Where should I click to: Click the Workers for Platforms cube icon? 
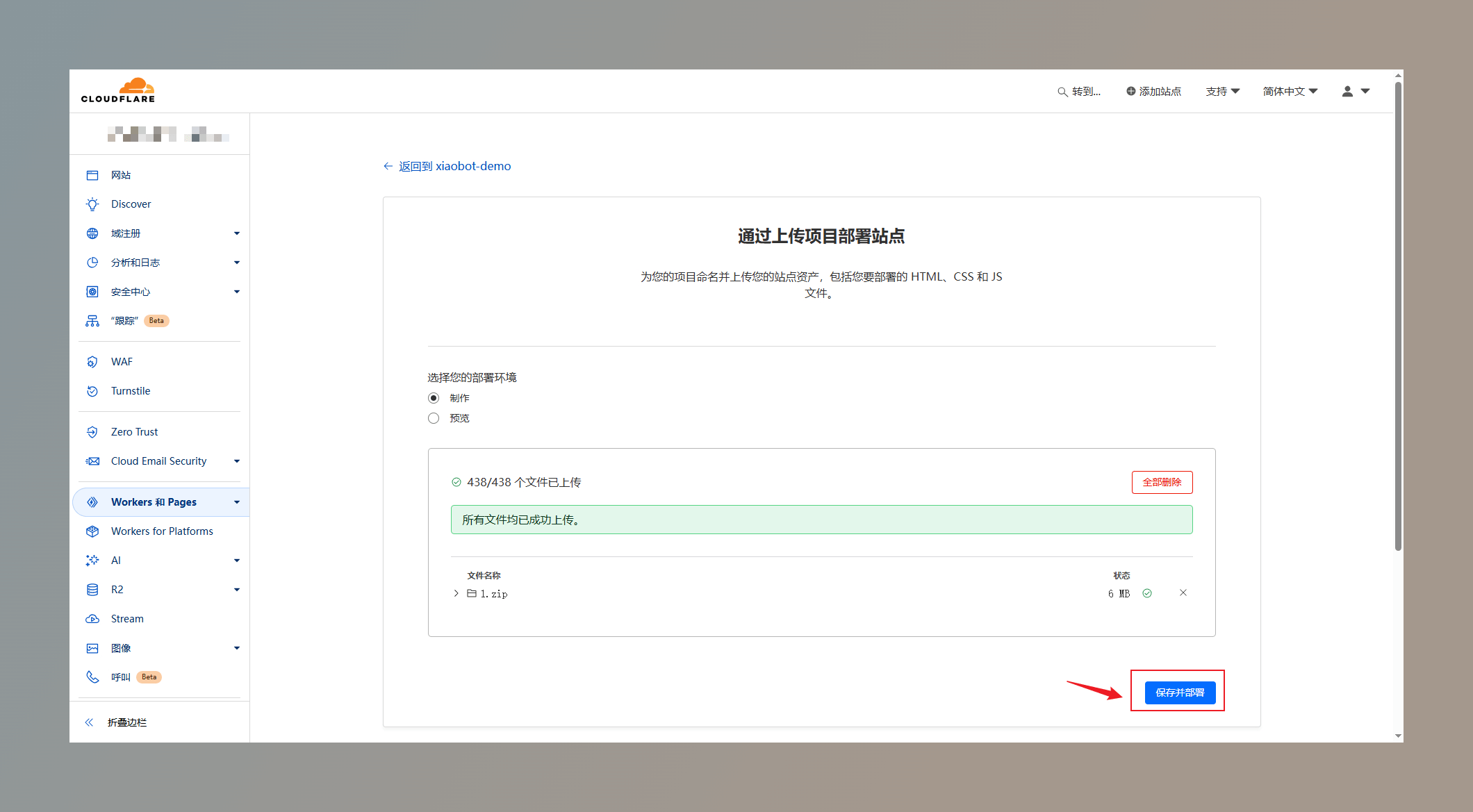(x=92, y=531)
